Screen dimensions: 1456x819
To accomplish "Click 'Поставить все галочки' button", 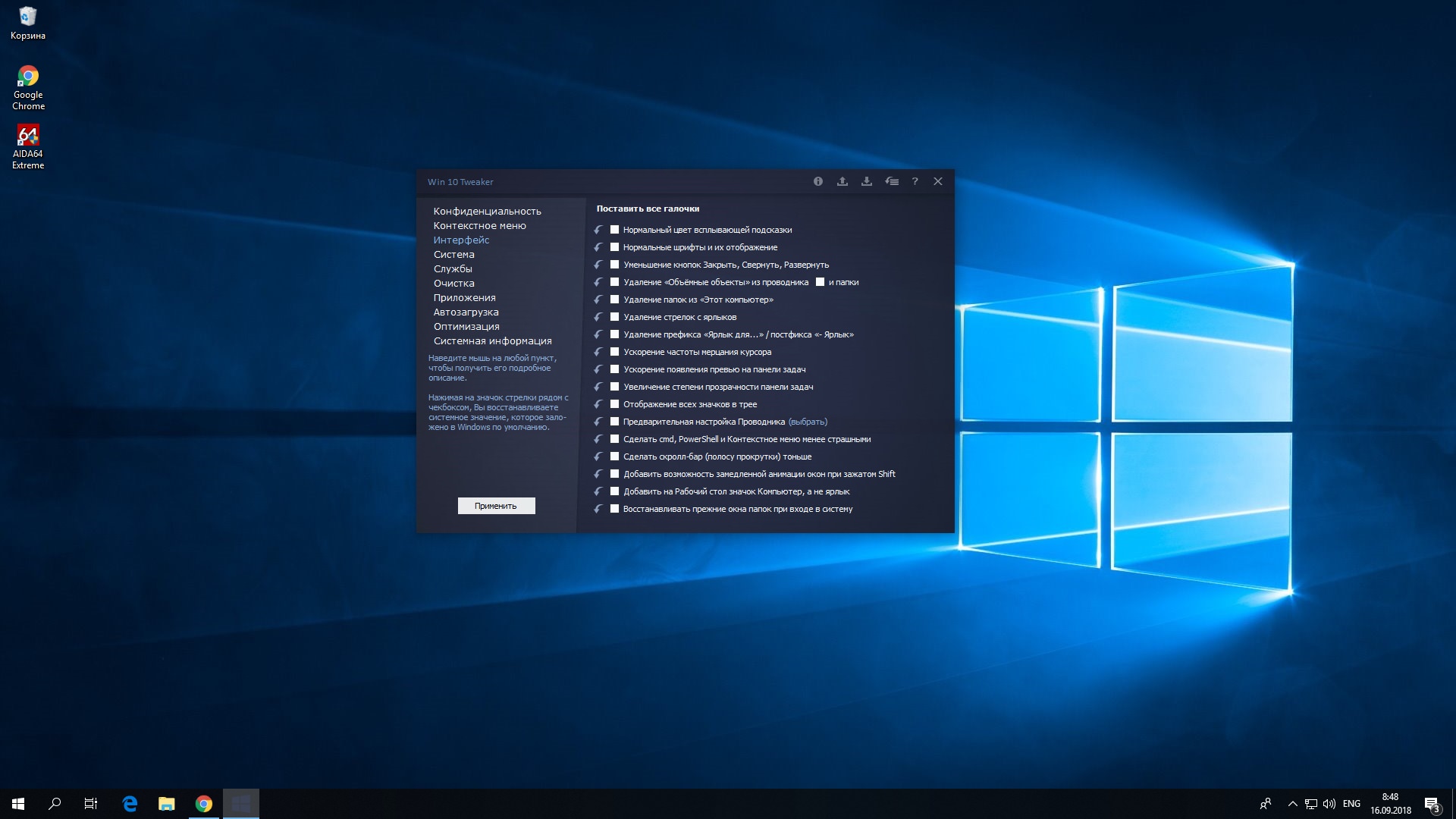I will (647, 208).
